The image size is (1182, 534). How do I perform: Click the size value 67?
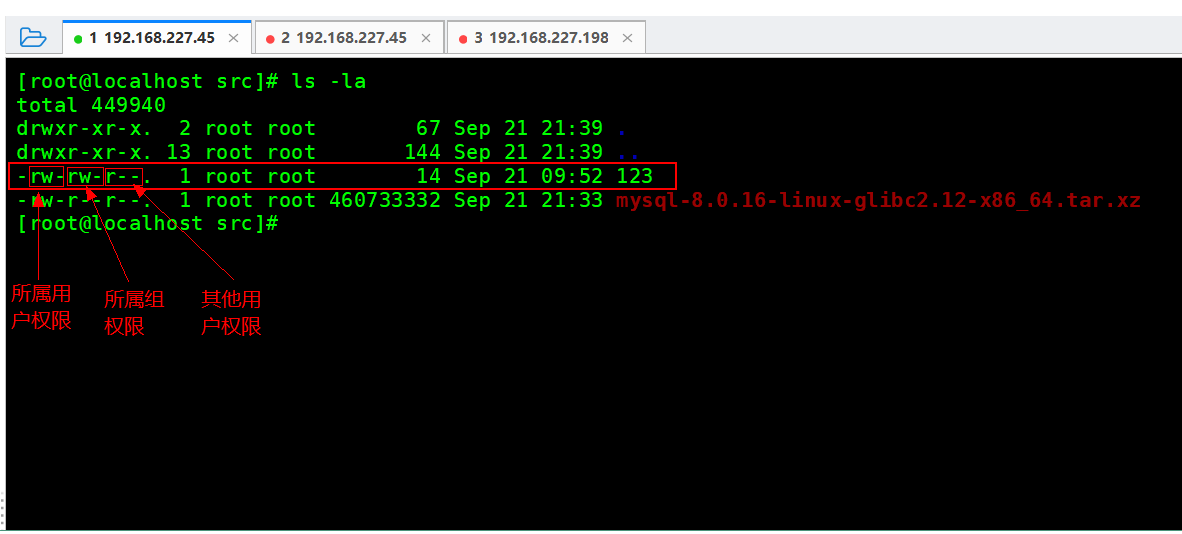point(428,129)
